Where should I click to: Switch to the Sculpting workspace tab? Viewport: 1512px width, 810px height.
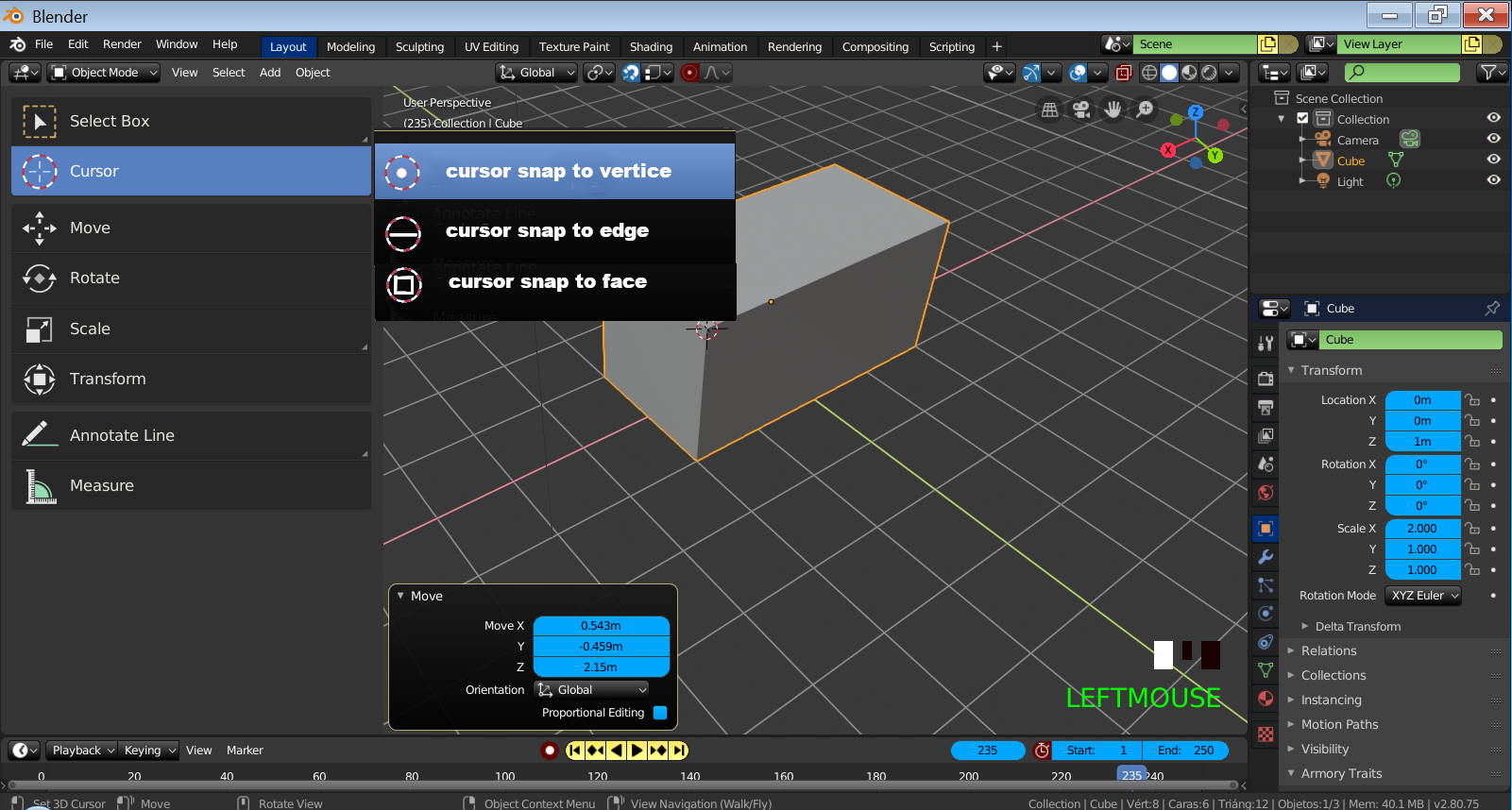click(x=419, y=47)
